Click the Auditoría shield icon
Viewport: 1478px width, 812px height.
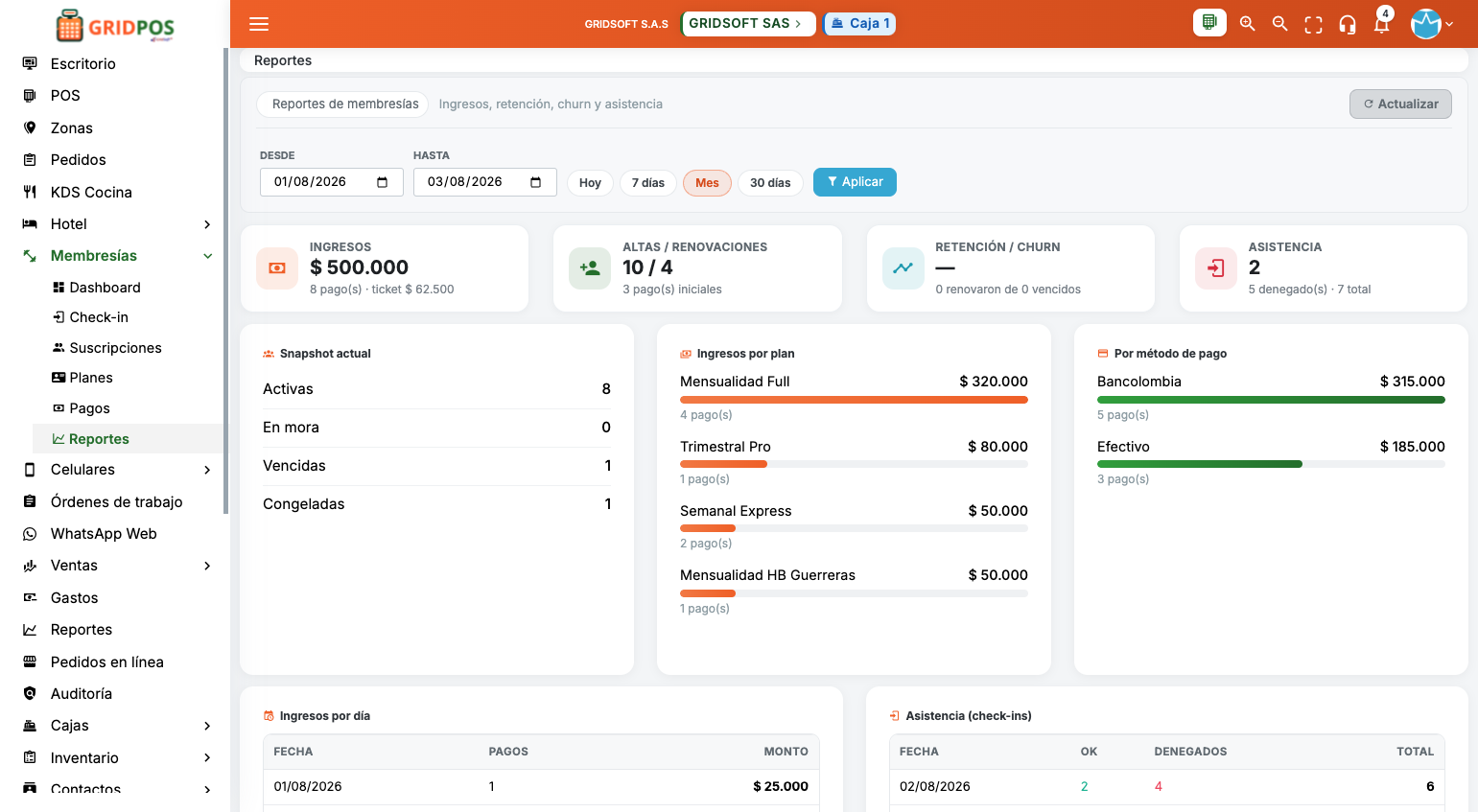point(30,693)
